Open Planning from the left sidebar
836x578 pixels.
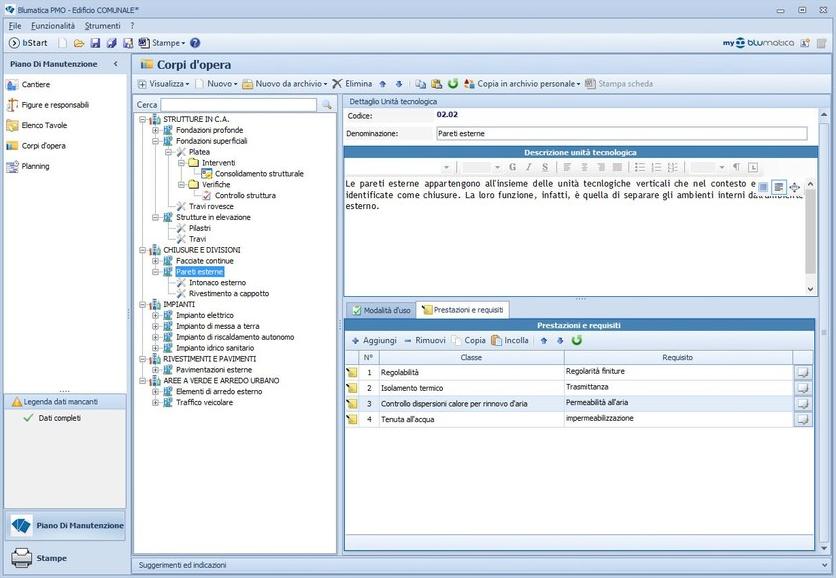tap(35, 166)
